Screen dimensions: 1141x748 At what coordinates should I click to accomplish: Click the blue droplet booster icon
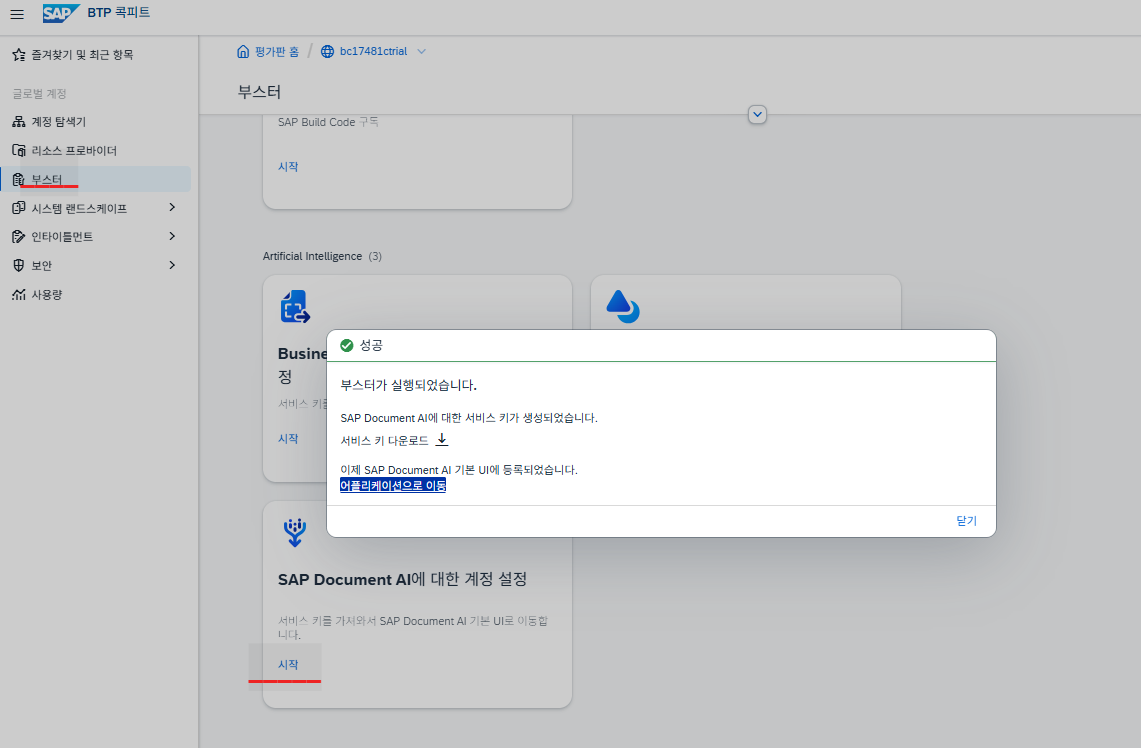[x=623, y=306]
